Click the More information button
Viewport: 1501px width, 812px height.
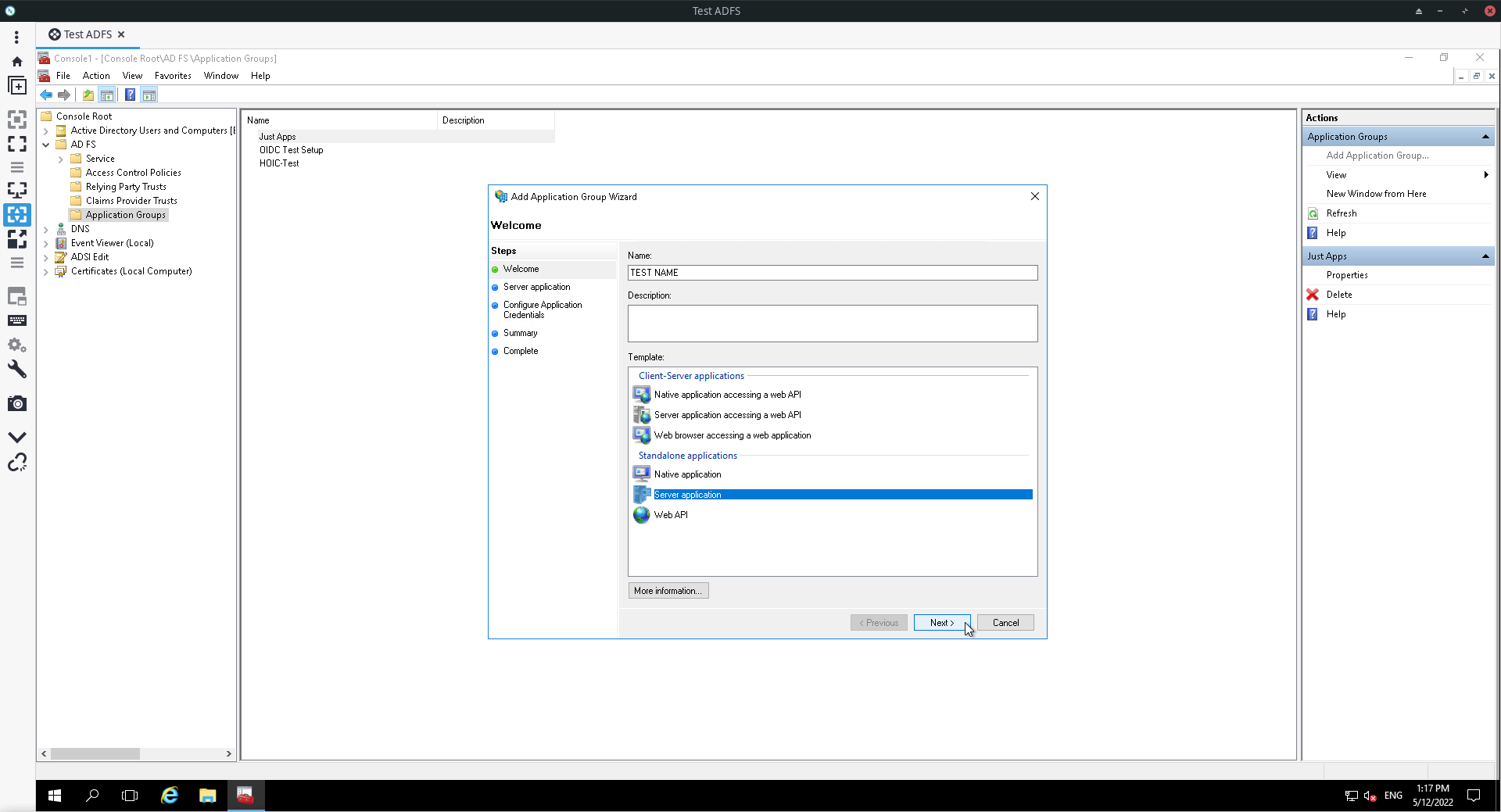tap(668, 591)
